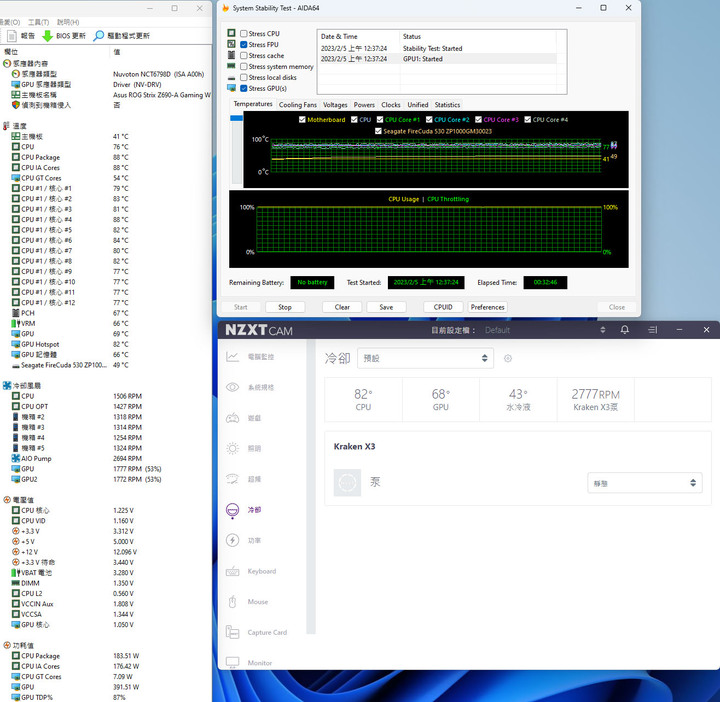Enable Stress cache checkbox

tap(244, 56)
